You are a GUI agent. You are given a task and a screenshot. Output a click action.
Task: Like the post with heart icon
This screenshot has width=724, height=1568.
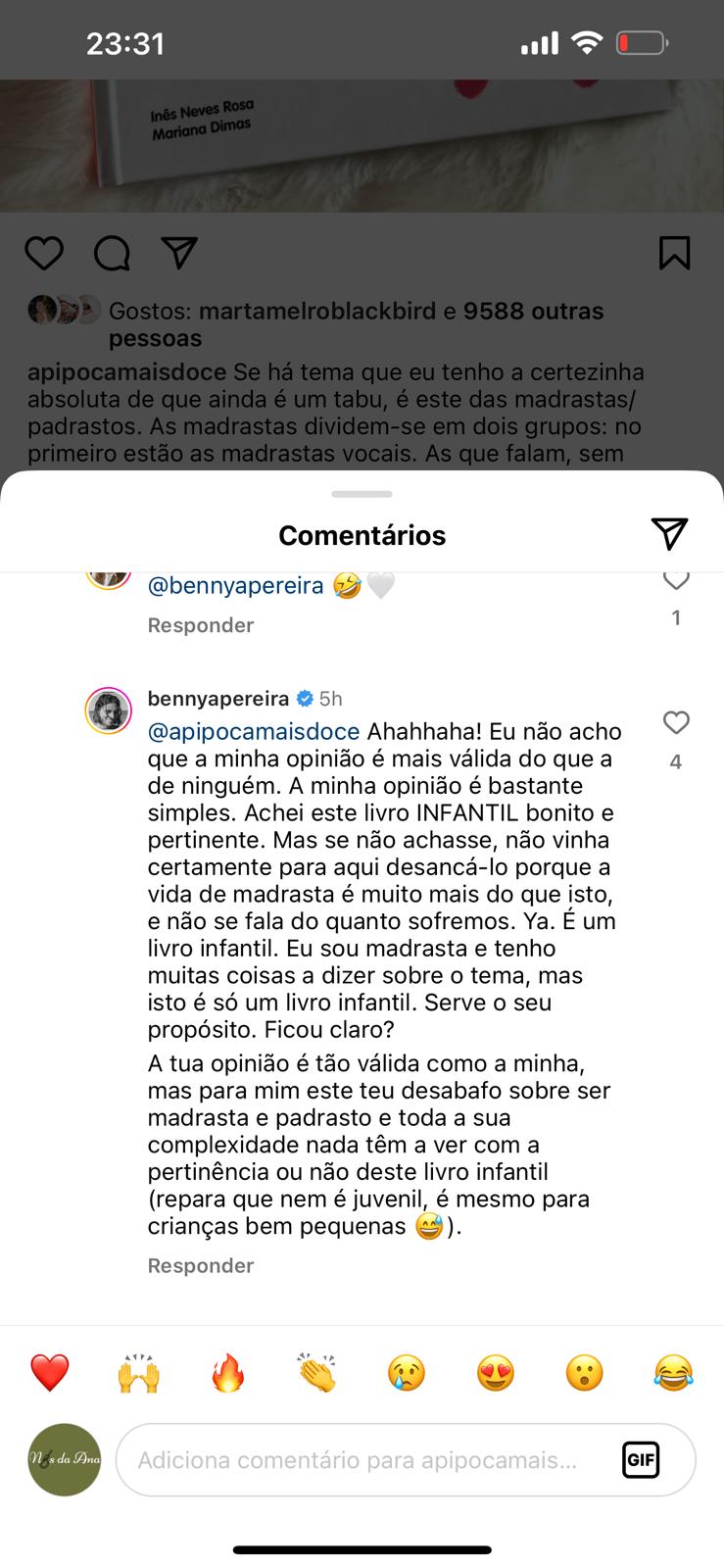coord(44,253)
